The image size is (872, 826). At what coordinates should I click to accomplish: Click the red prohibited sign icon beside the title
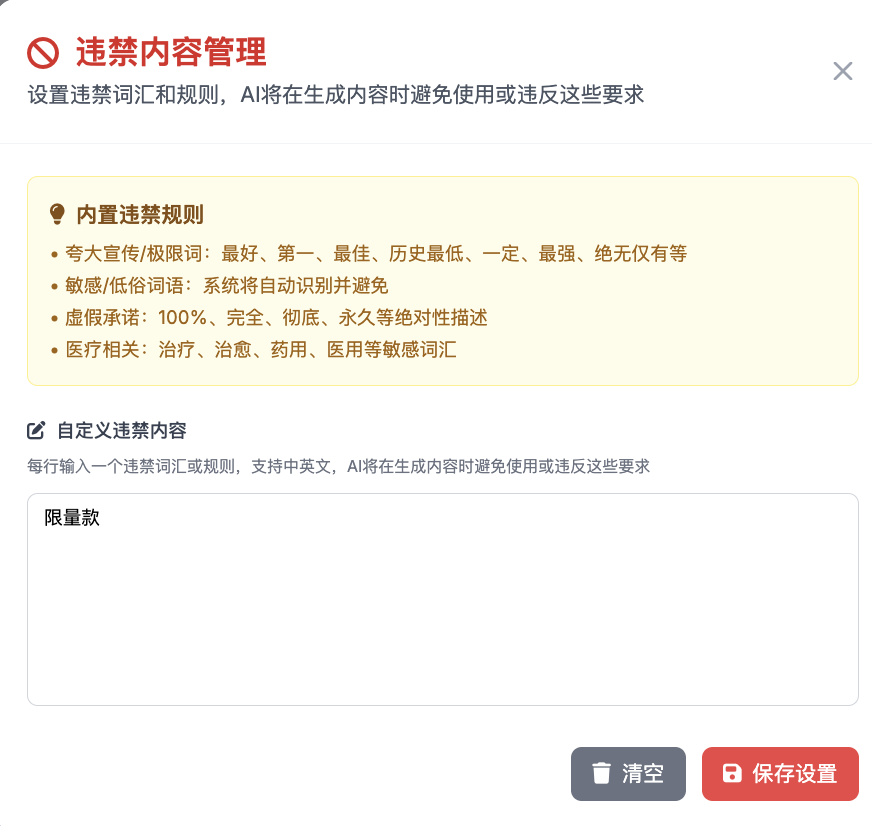(x=43, y=52)
